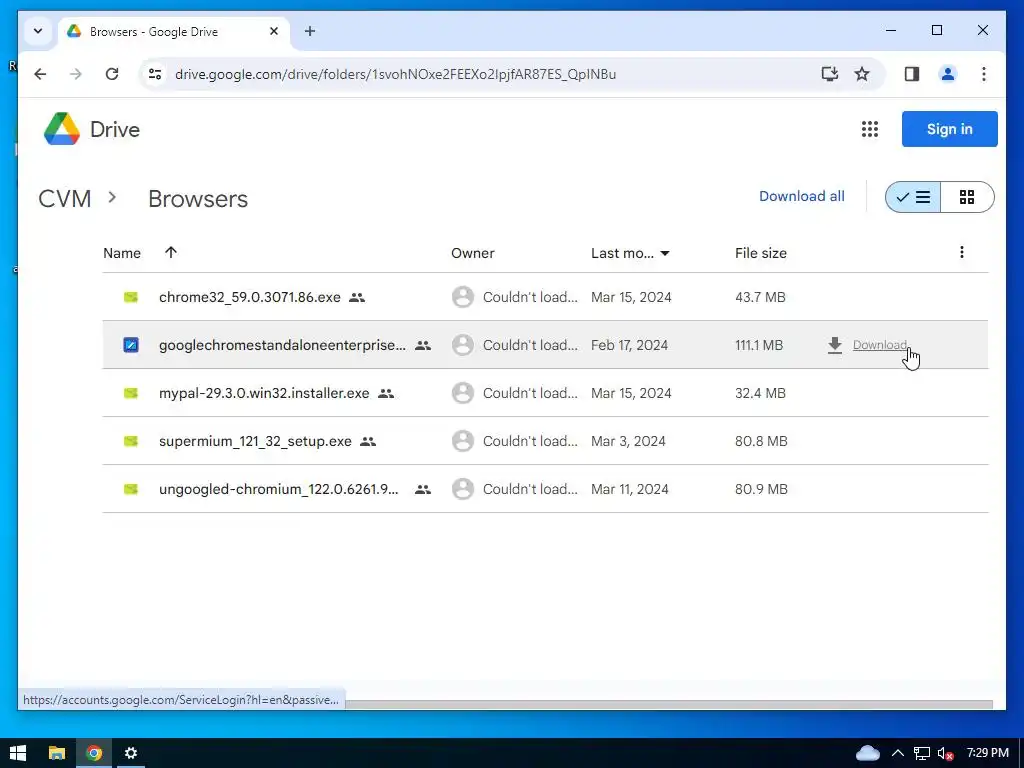1024x768 pixels.
Task: Click the Download all link
Action: tap(801, 196)
